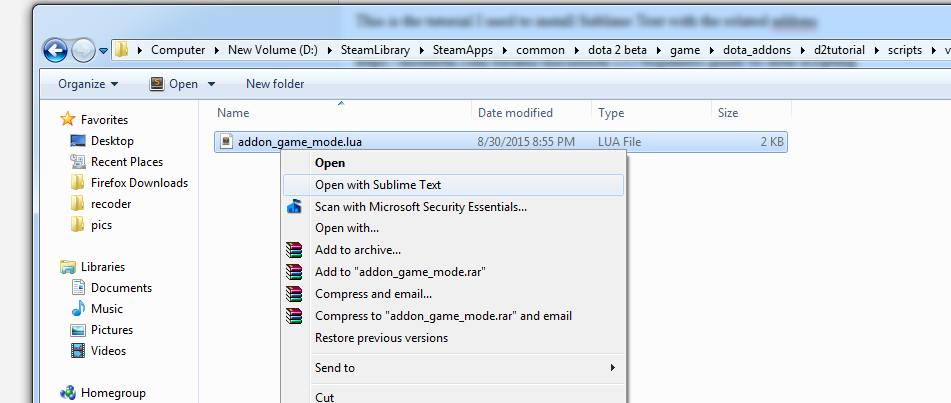Open Desktop label in Favorites
The height and width of the screenshot is (403, 951).
[112, 141]
